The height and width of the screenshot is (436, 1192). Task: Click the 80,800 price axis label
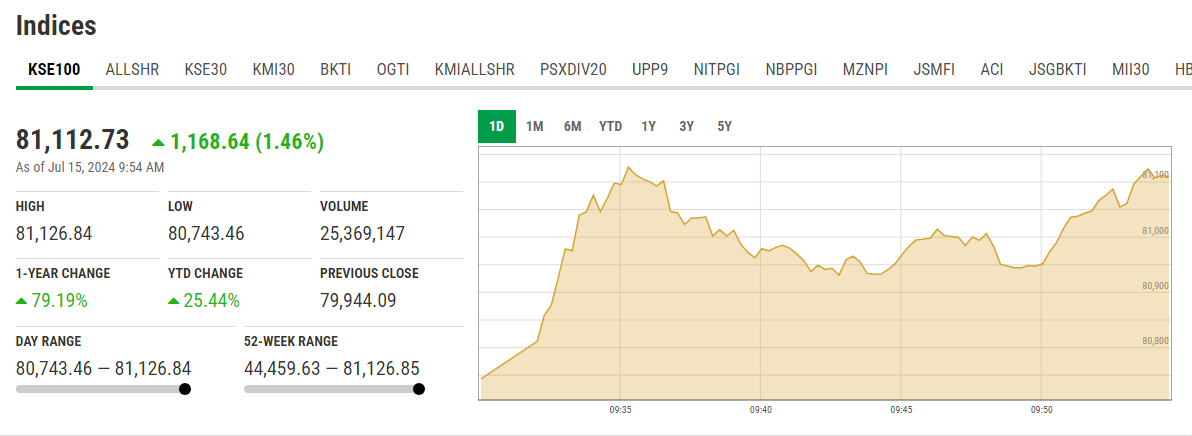[1155, 341]
